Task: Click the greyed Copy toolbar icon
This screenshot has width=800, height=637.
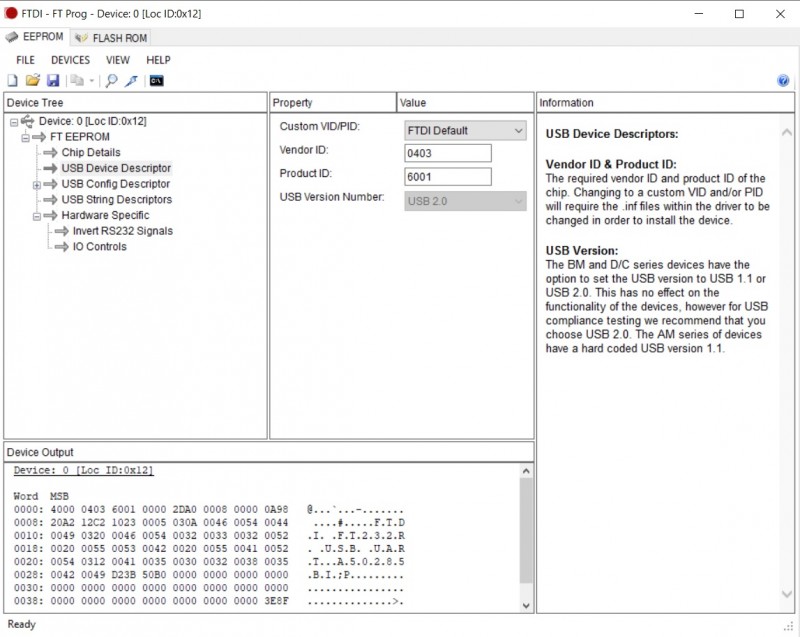Action: coord(77,81)
